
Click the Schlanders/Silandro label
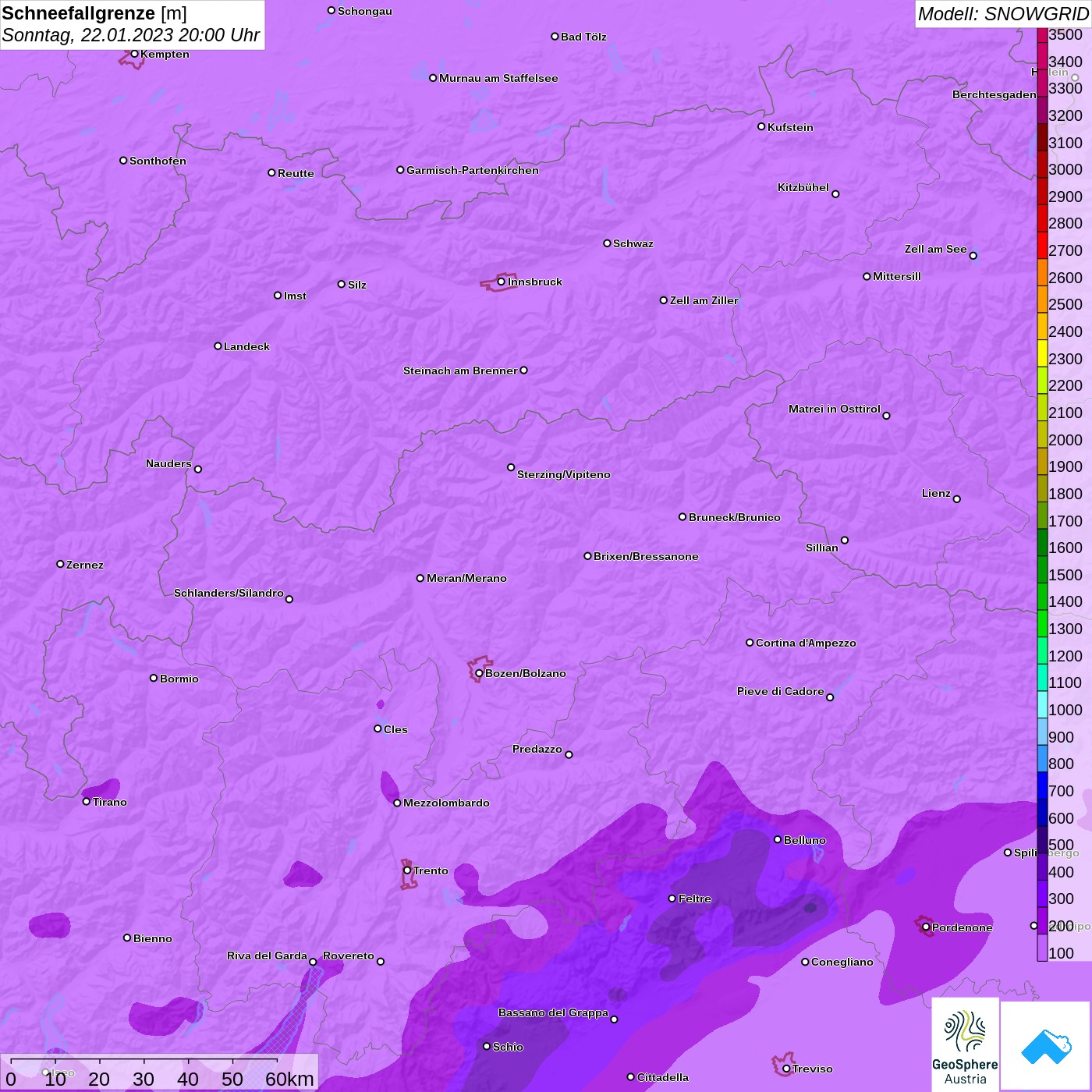pyautogui.click(x=229, y=593)
